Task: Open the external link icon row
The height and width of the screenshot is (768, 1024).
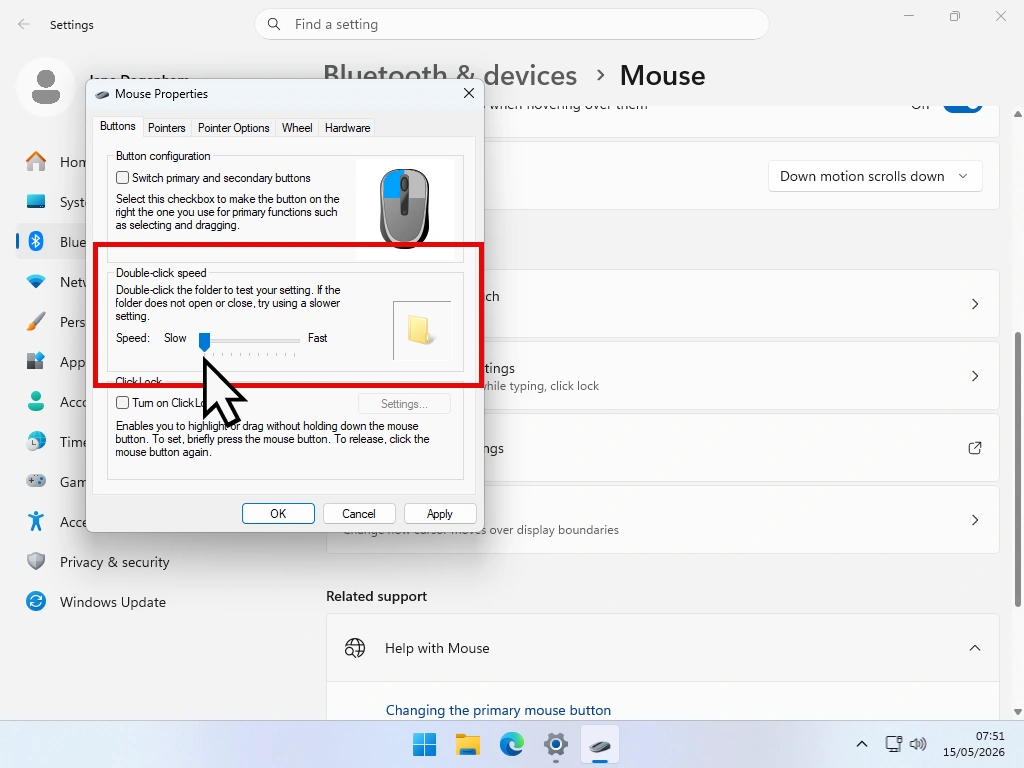Action: (x=974, y=448)
